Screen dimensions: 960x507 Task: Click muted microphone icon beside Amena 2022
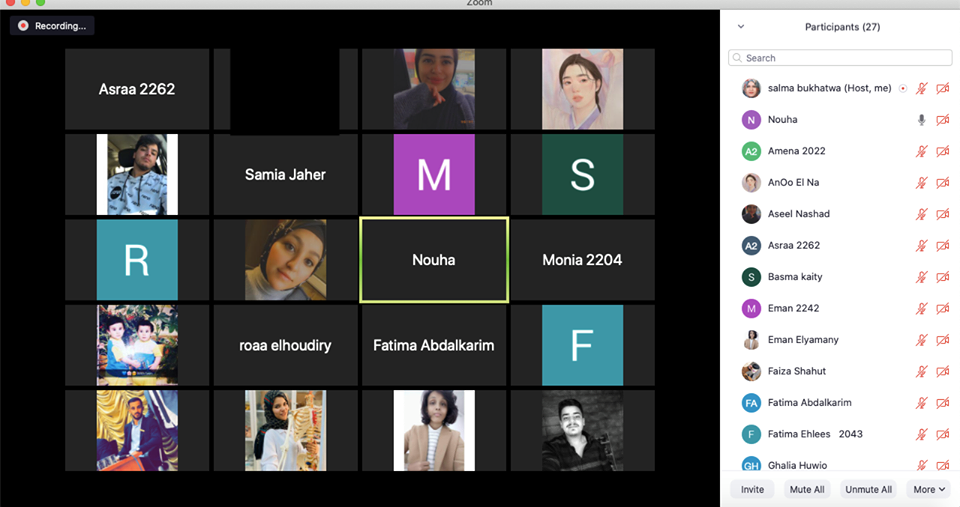[922, 151]
